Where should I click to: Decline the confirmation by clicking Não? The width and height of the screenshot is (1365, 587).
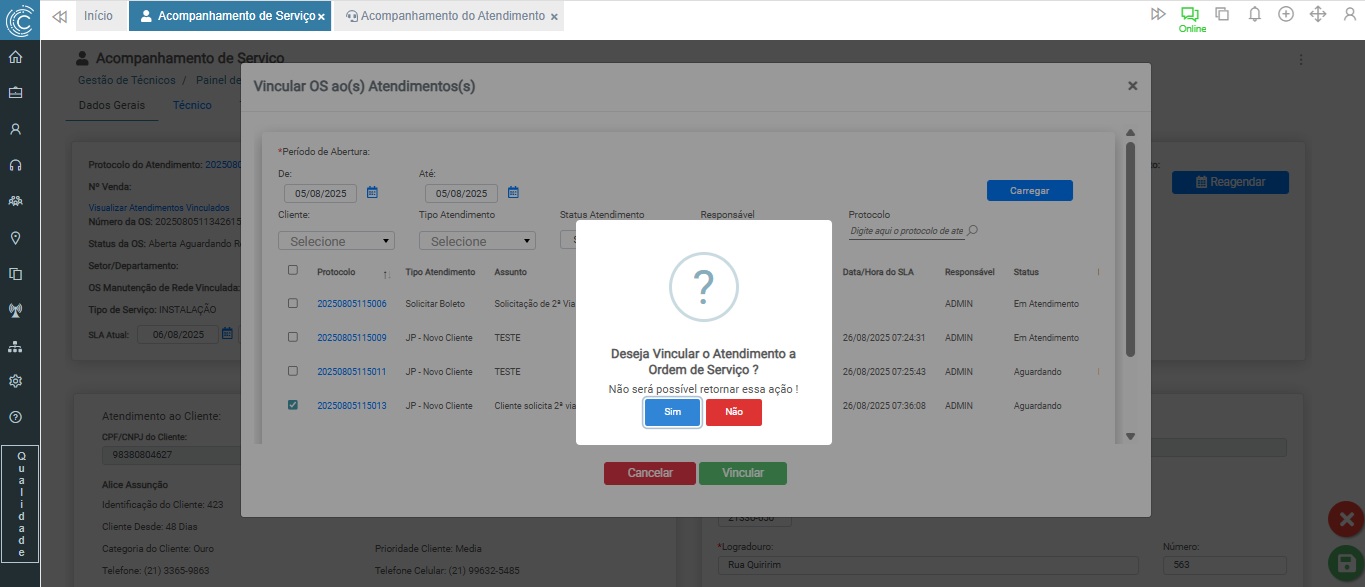tap(734, 412)
